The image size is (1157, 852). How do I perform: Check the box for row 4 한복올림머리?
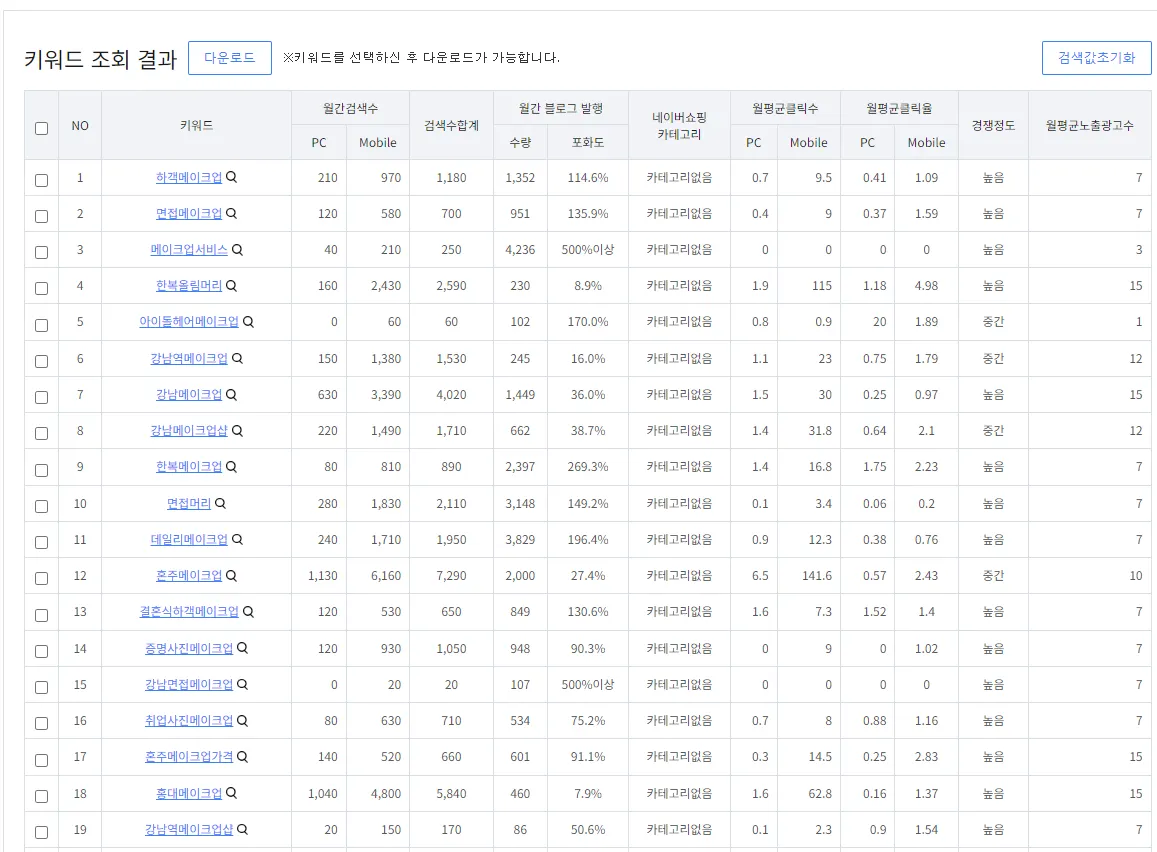click(41, 288)
